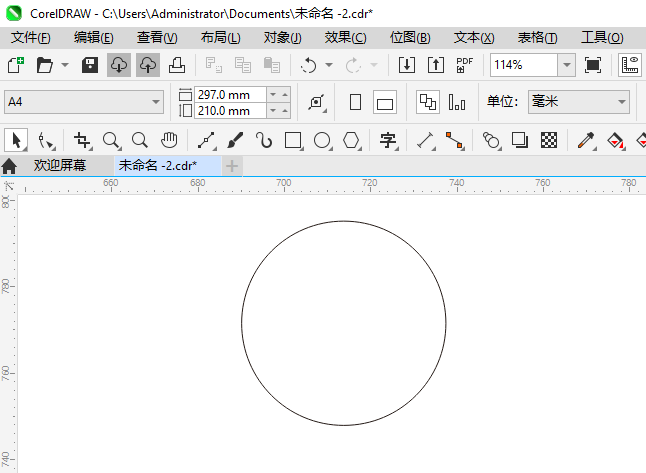646x473 pixels.
Task: Click auto-fit page icon
Action: pos(316,102)
